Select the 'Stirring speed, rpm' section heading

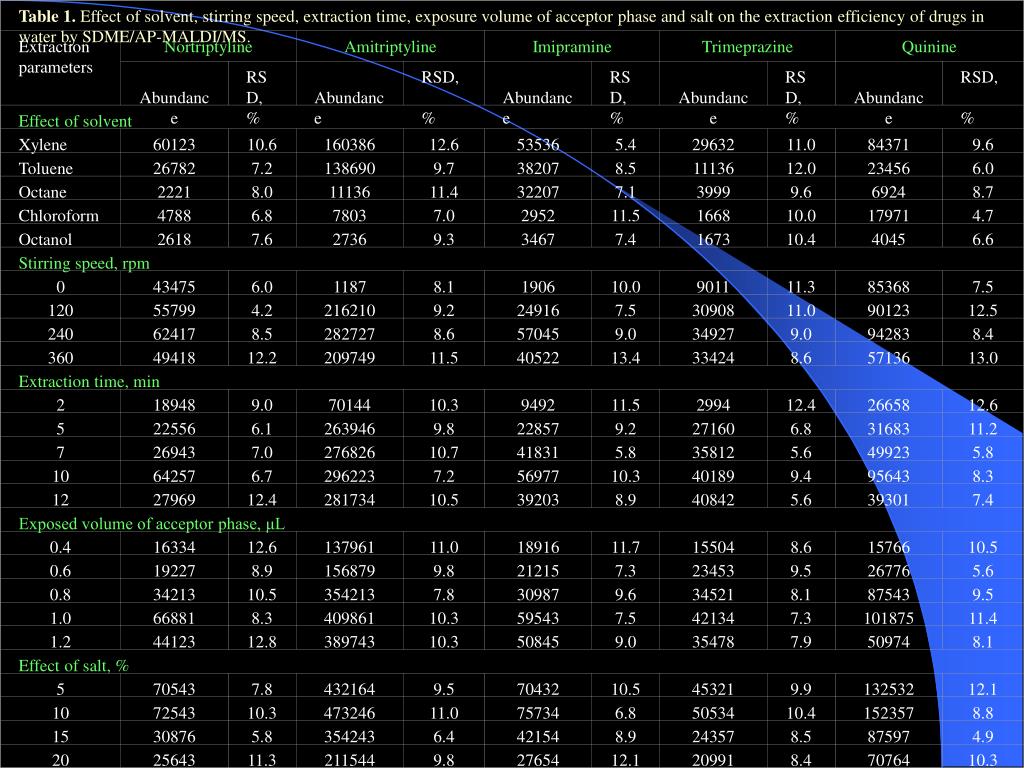click(x=84, y=263)
